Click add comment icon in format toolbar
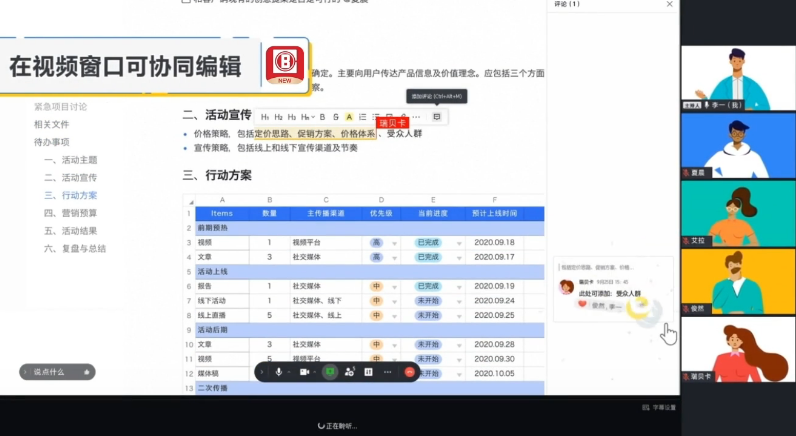Image resolution: width=796 pixels, height=436 pixels. [436, 117]
